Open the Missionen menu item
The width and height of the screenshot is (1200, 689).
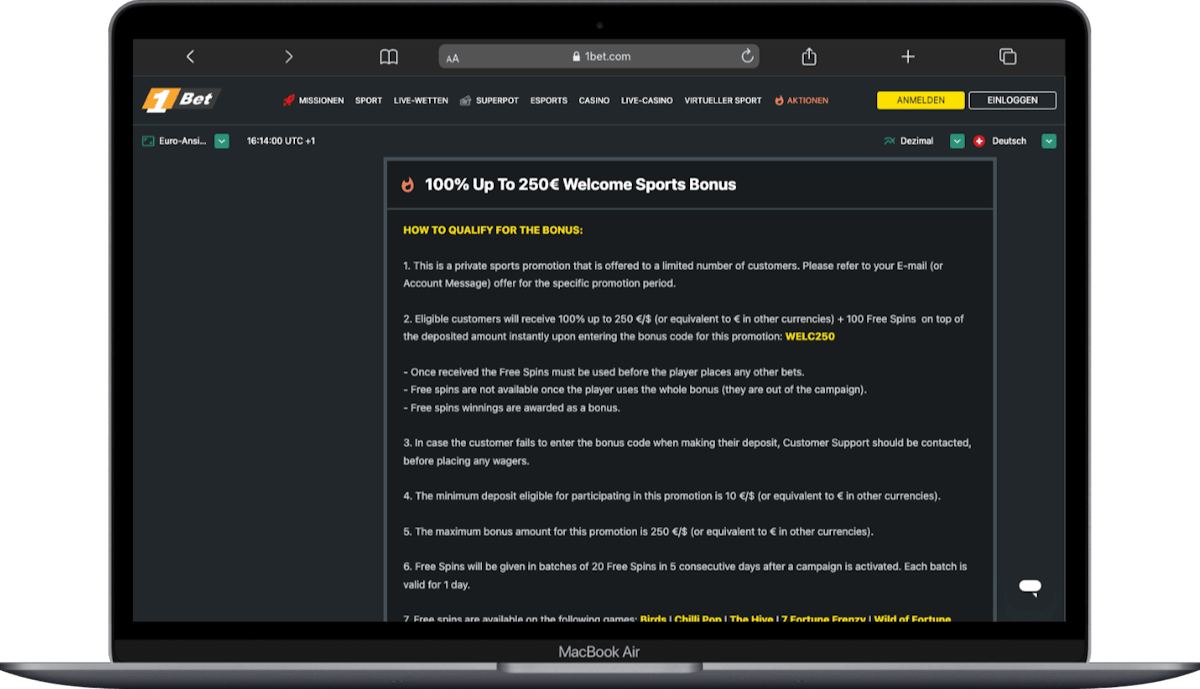pyautogui.click(x=314, y=101)
